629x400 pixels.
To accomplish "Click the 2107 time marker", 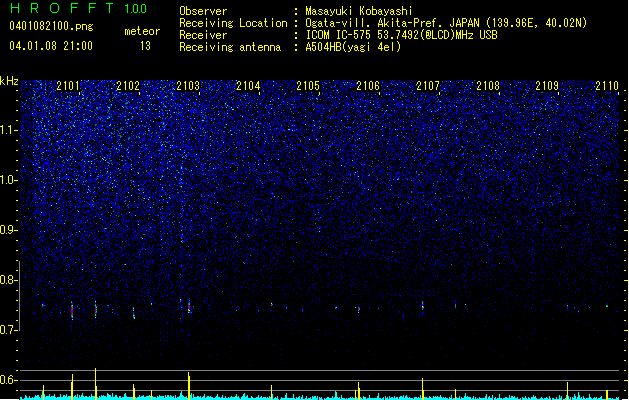I will (428, 86).
